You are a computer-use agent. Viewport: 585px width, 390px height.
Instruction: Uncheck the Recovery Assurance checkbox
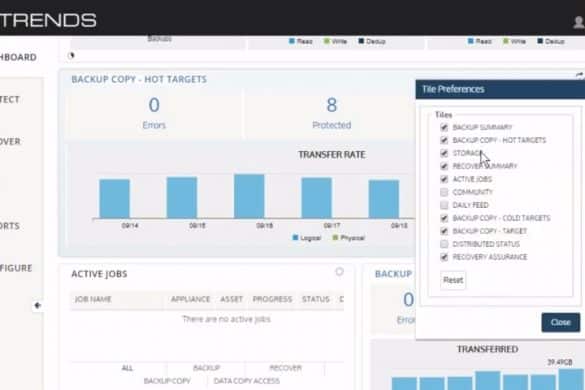tap(444, 257)
